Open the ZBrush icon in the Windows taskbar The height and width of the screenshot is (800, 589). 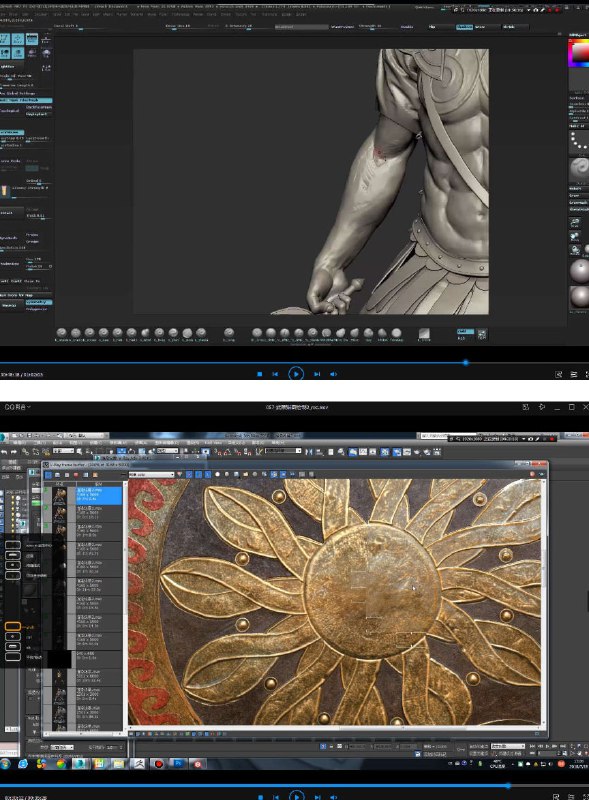[x=139, y=764]
